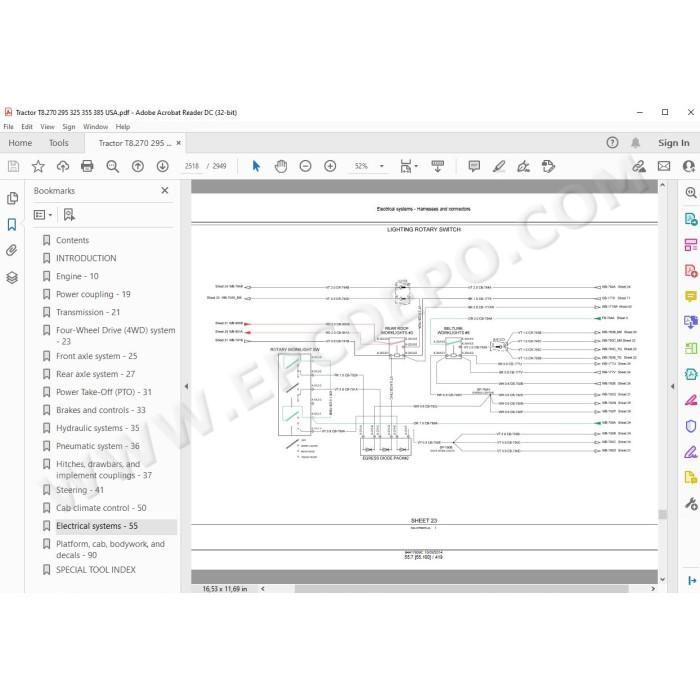Switch to Home tab
The height and width of the screenshot is (700, 700).
[x=20, y=143]
